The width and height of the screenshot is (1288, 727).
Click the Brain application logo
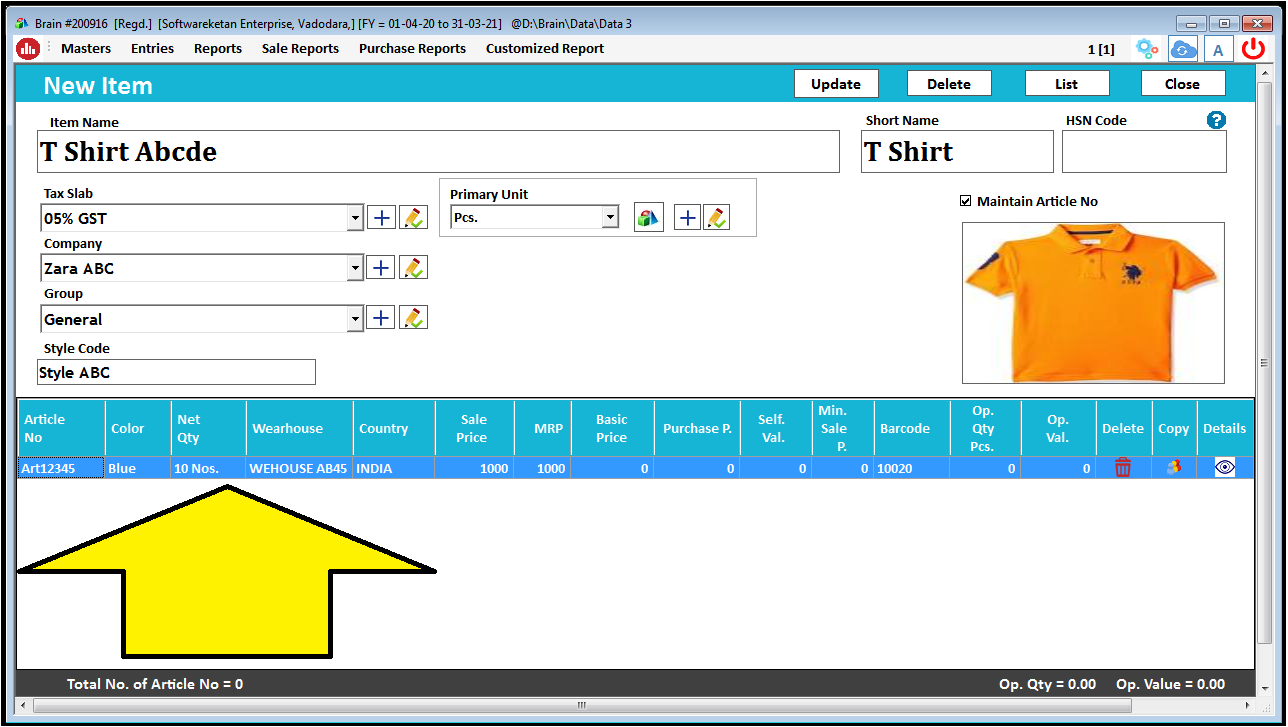(27, 48)
